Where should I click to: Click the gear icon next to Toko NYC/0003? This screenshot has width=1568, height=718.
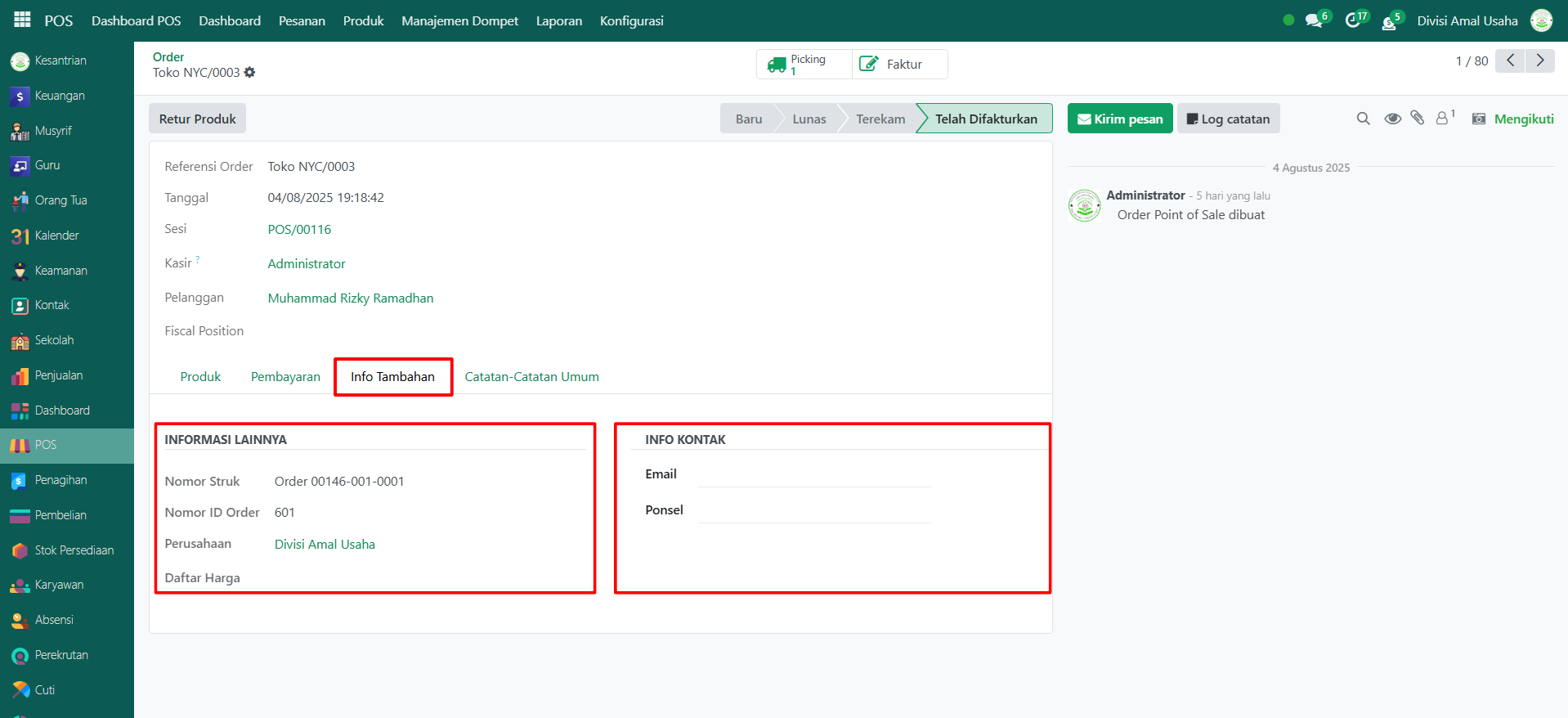click(250, 73)
